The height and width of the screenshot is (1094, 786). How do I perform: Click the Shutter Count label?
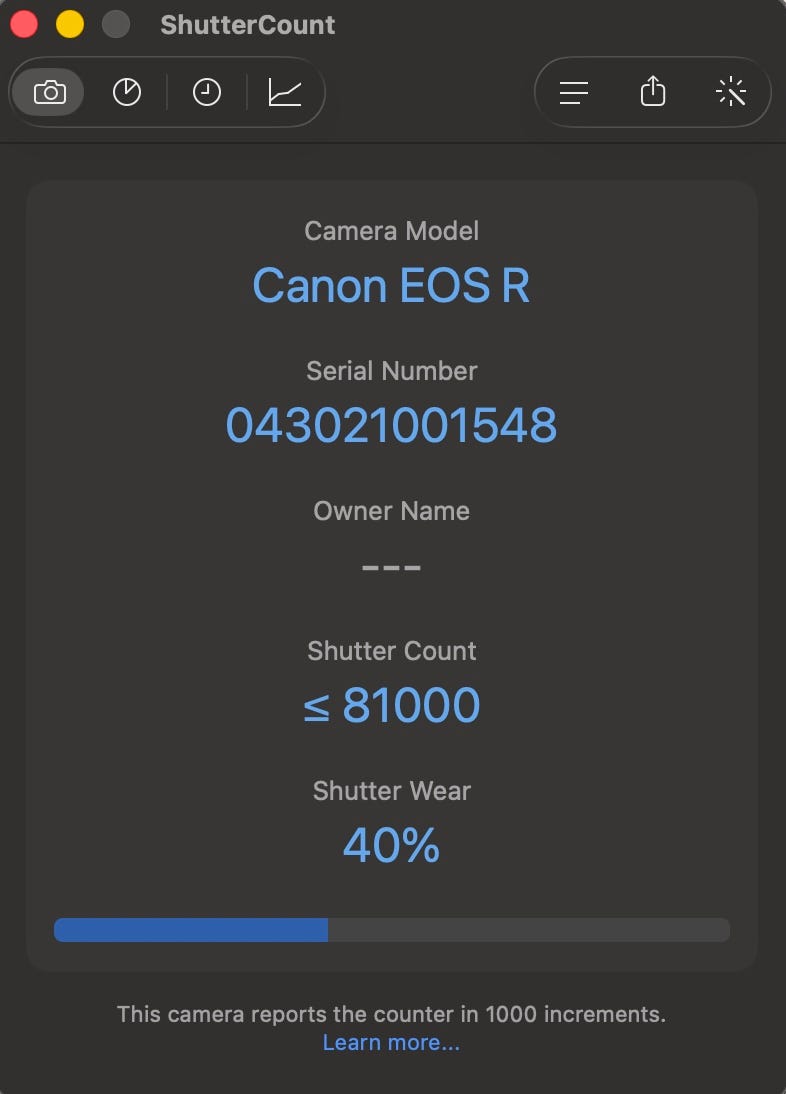391,651
